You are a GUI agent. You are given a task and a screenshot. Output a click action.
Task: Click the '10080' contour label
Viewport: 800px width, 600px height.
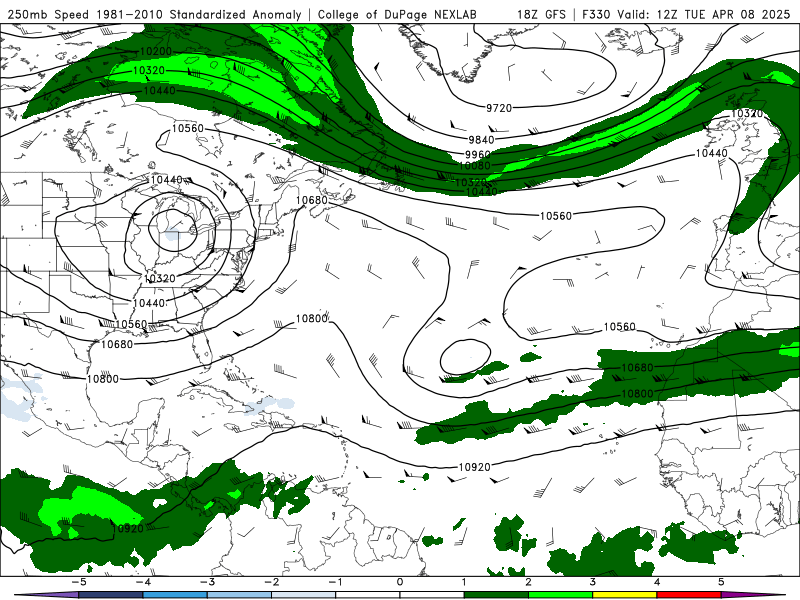click(x=474, y=165)
